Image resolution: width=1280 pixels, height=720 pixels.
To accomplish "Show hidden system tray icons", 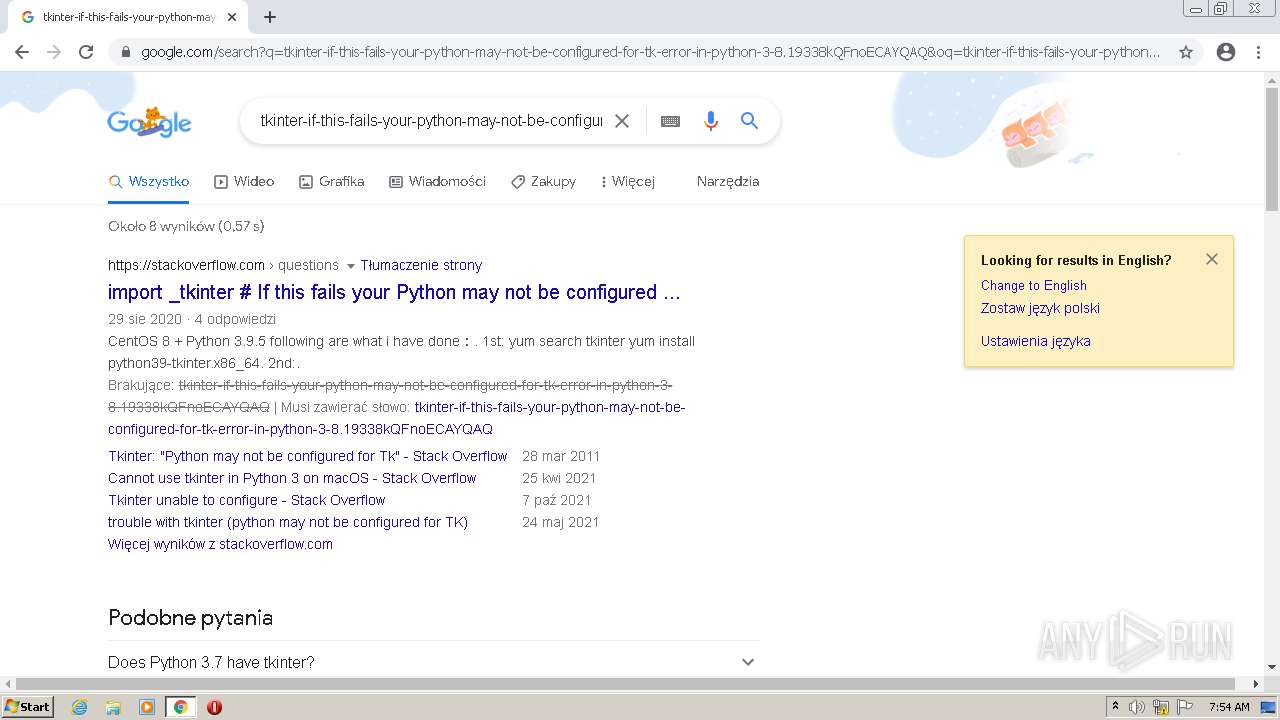I will click(1115, 707).
